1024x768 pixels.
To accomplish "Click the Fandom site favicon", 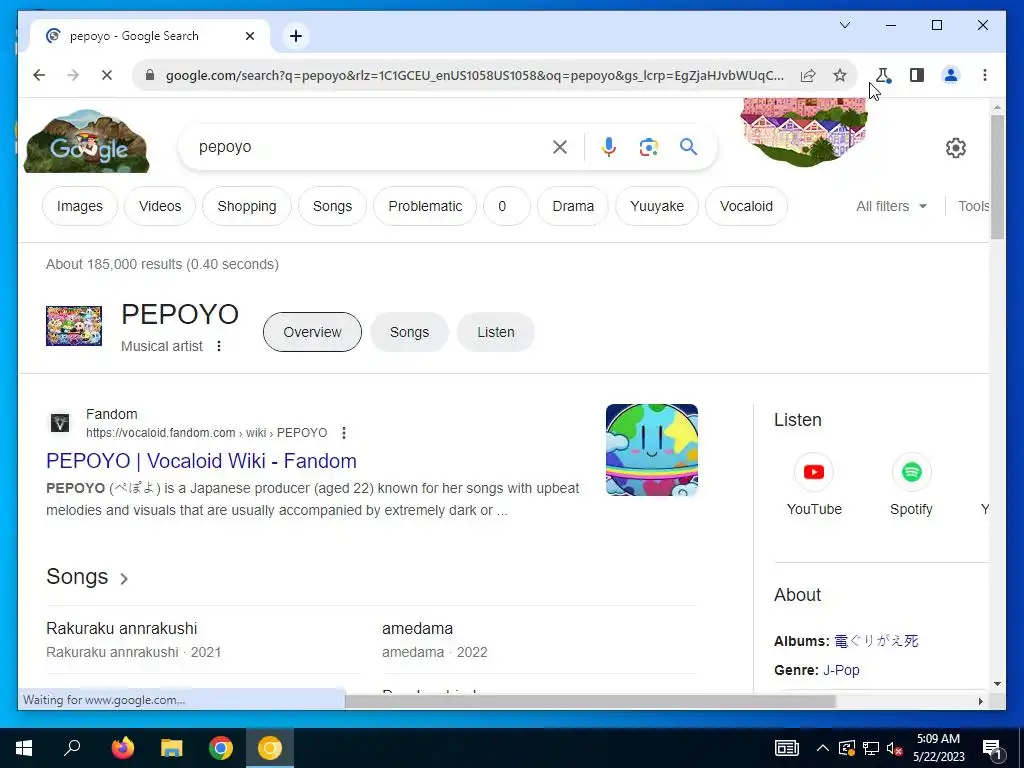I will pos(60,423).
